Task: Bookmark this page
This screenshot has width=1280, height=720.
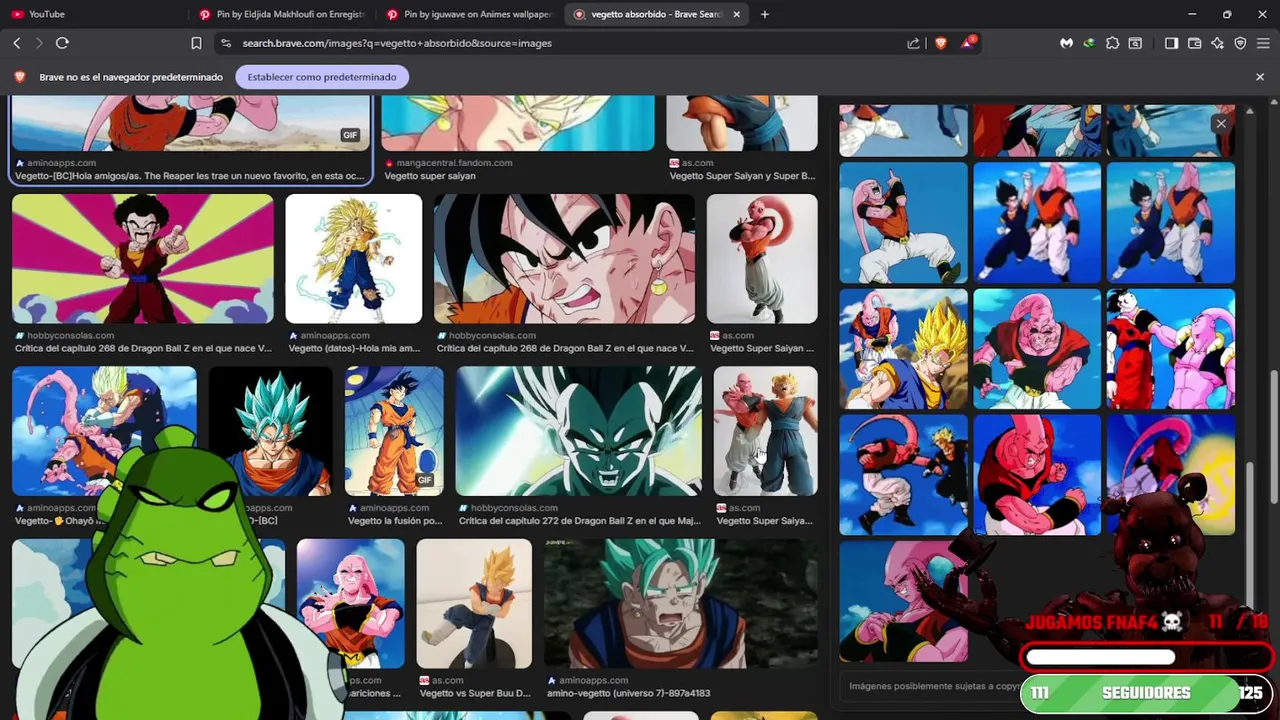Action: point(196,43)
